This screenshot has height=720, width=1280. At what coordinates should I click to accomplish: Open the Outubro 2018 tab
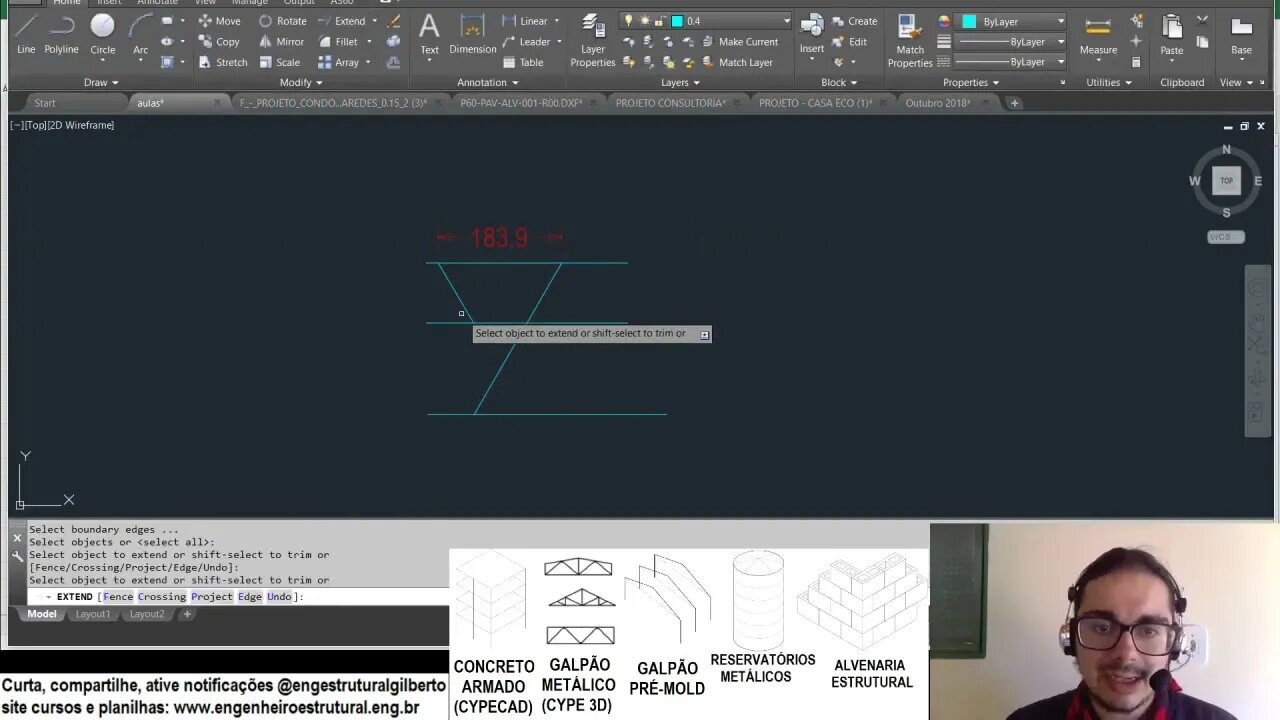937,103
